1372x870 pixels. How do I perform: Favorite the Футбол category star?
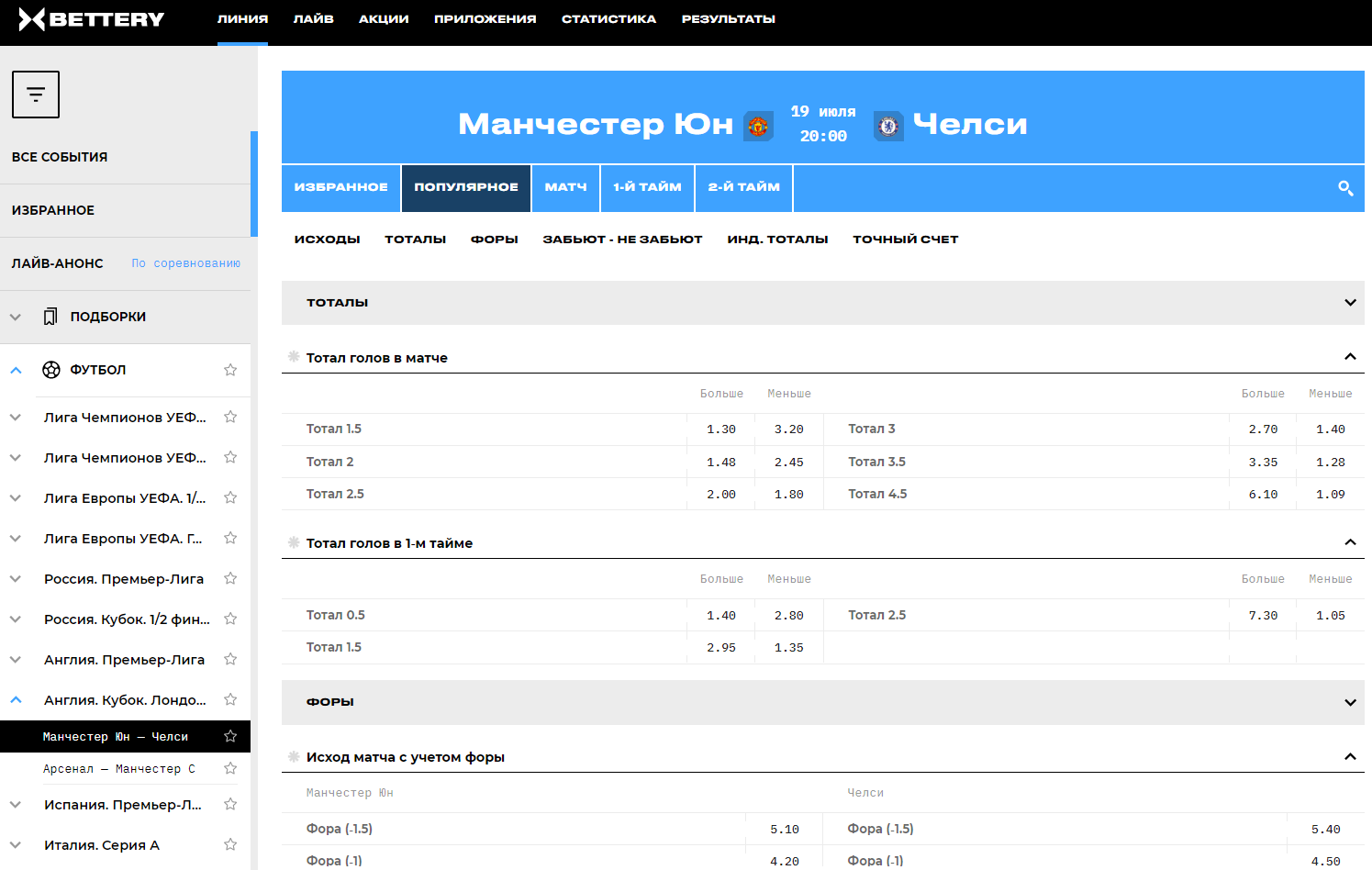point(230,370)
